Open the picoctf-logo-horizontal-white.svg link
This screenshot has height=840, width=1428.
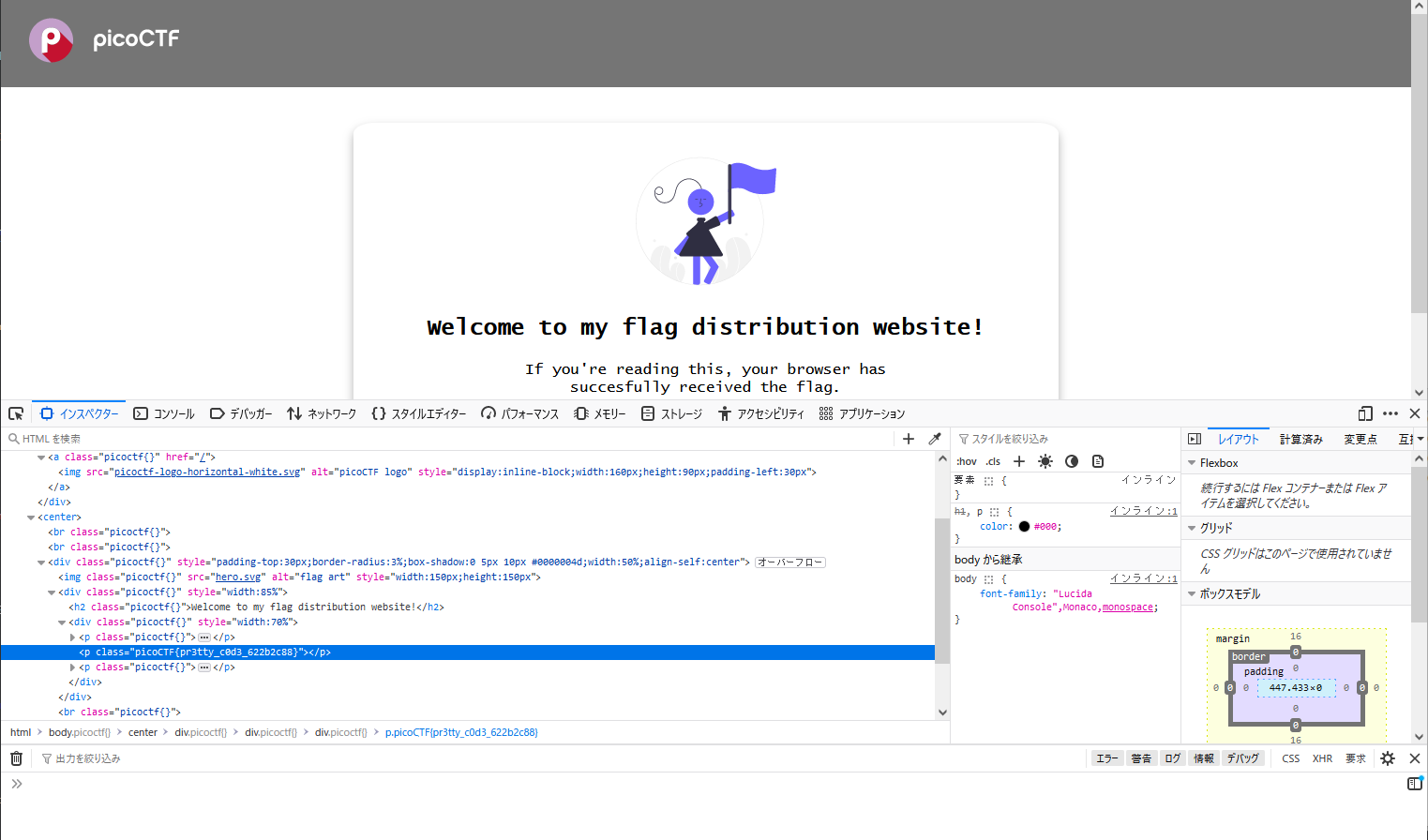207,472
